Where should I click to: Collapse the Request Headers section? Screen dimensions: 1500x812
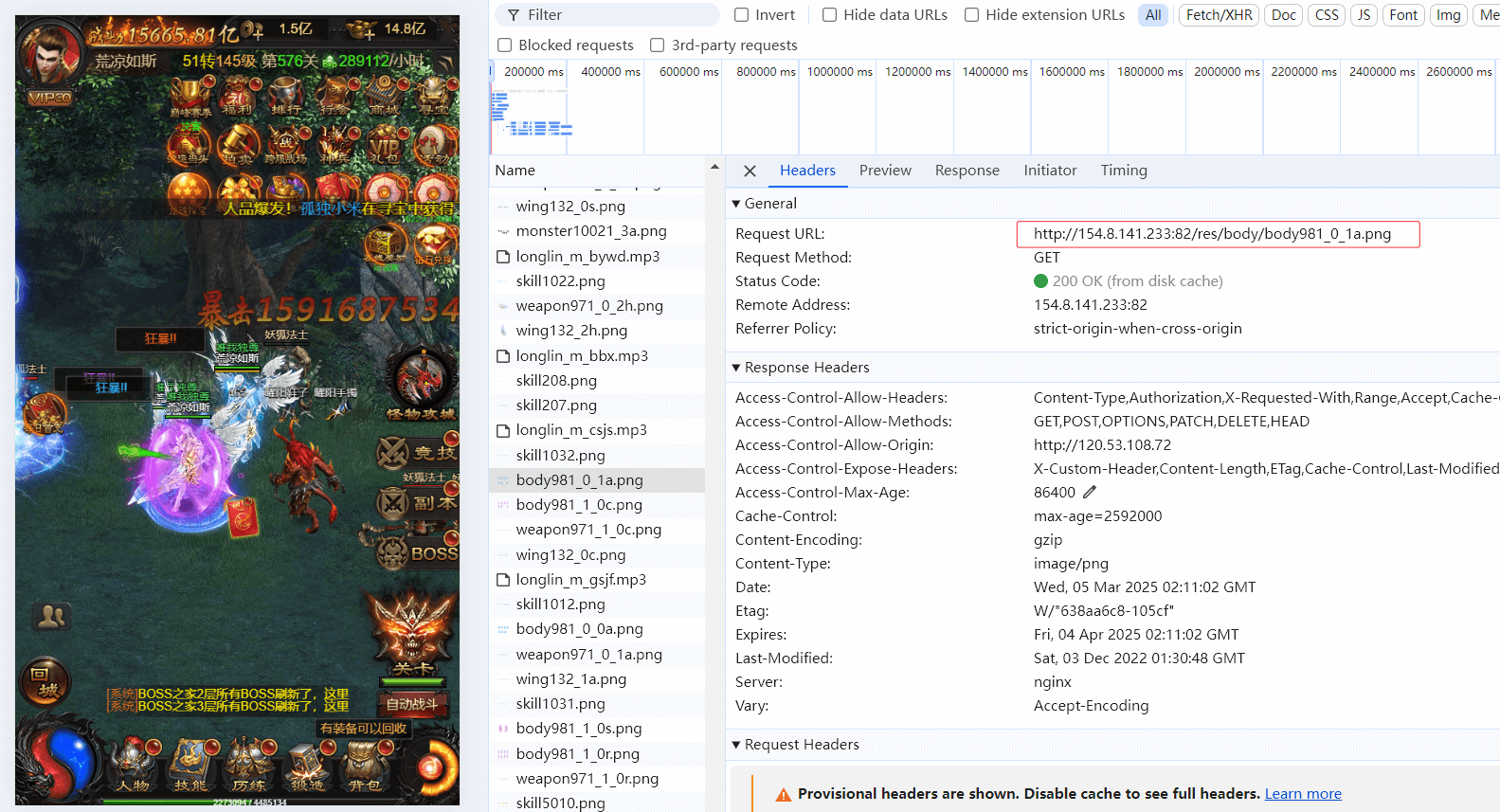tap(736, 745)
